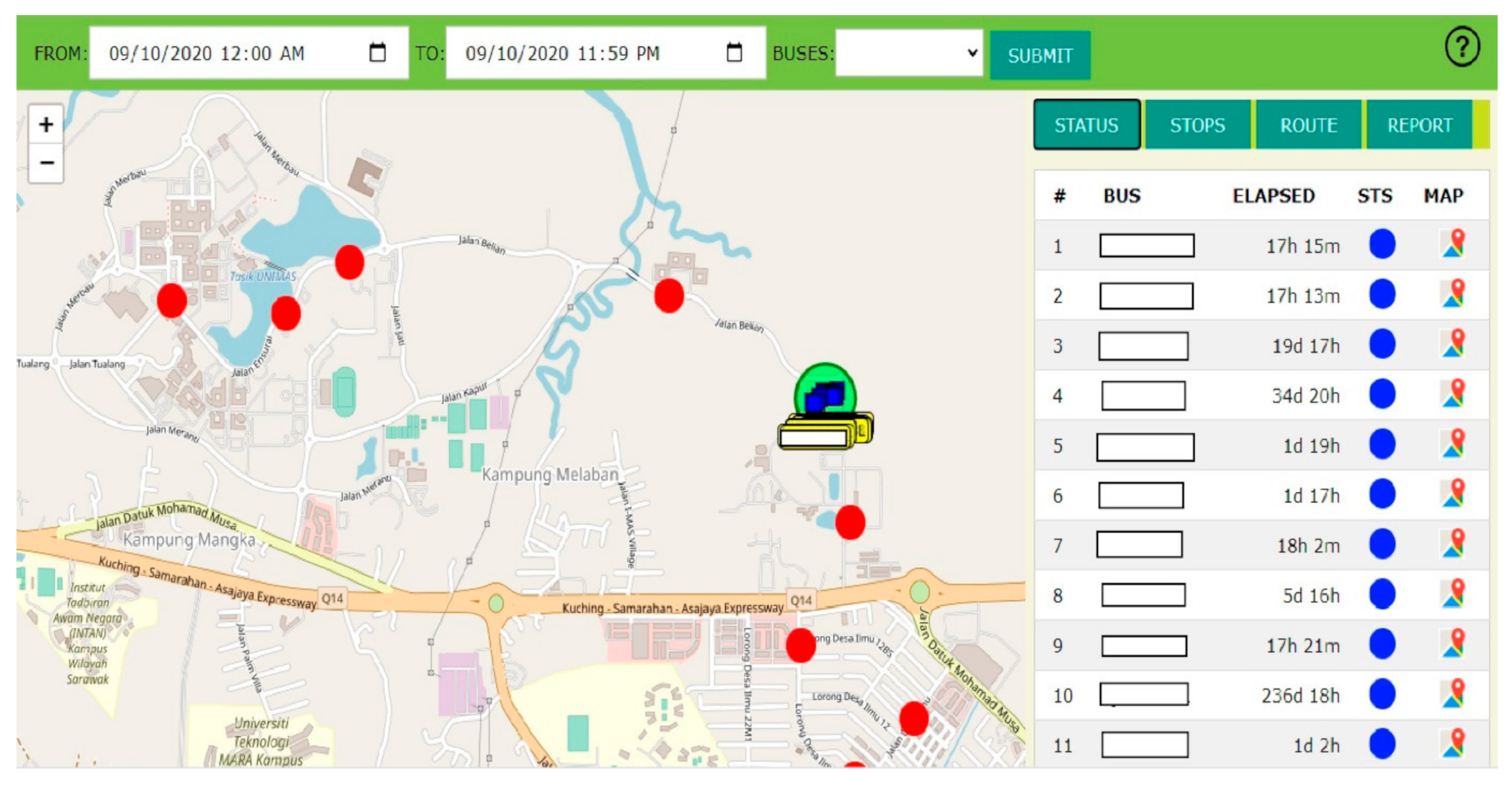Click red stop marker near Tasik UNIMAS label
The image size is (1512, 785).
[286, 313]
